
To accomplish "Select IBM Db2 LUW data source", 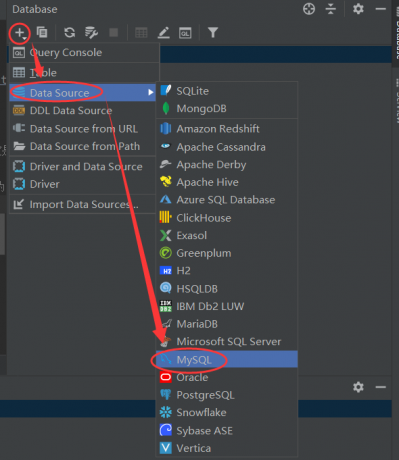I will 227,306.
